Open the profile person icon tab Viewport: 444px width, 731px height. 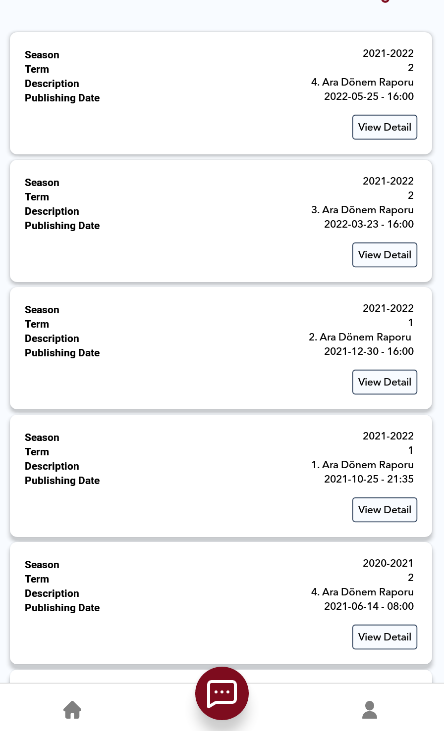tap(369, 710)
